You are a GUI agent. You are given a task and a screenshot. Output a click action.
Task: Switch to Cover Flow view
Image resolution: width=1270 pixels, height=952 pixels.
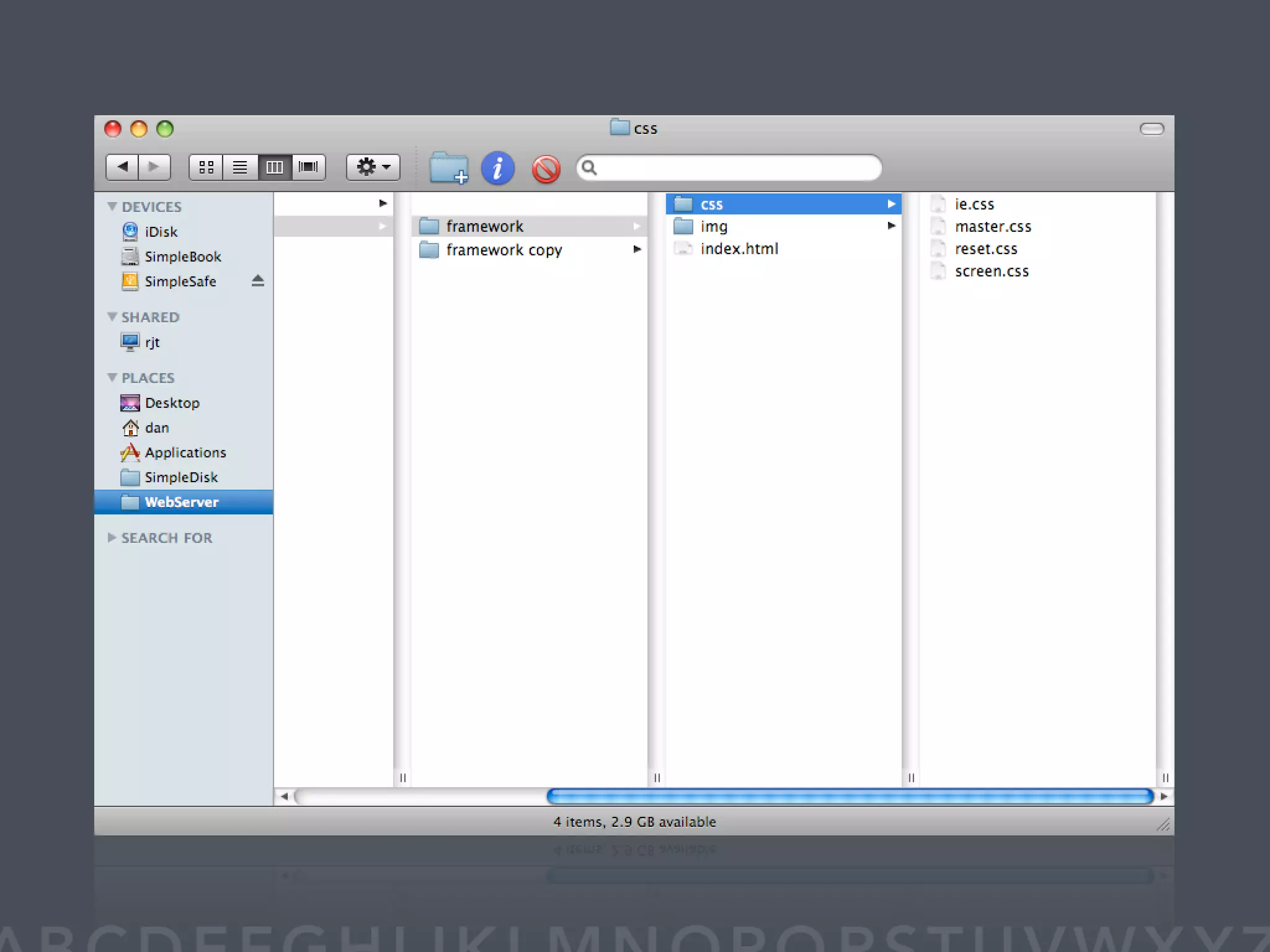(x=308, y=167)
